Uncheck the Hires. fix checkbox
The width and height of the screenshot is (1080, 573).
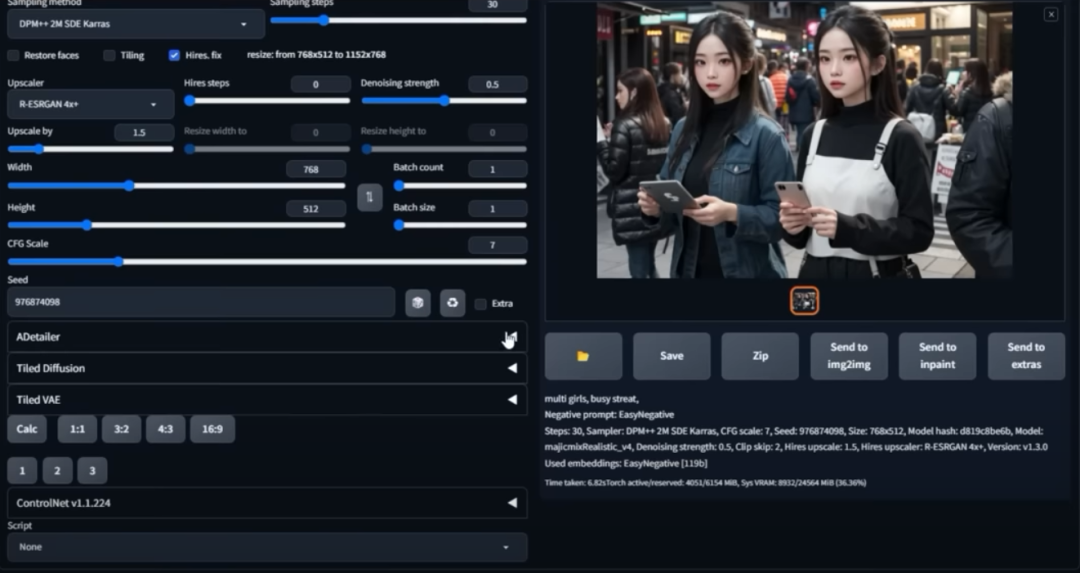[174, 55]
